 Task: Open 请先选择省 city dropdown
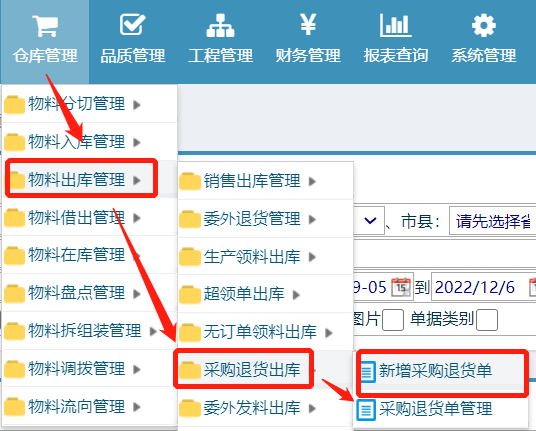(493, 220)
